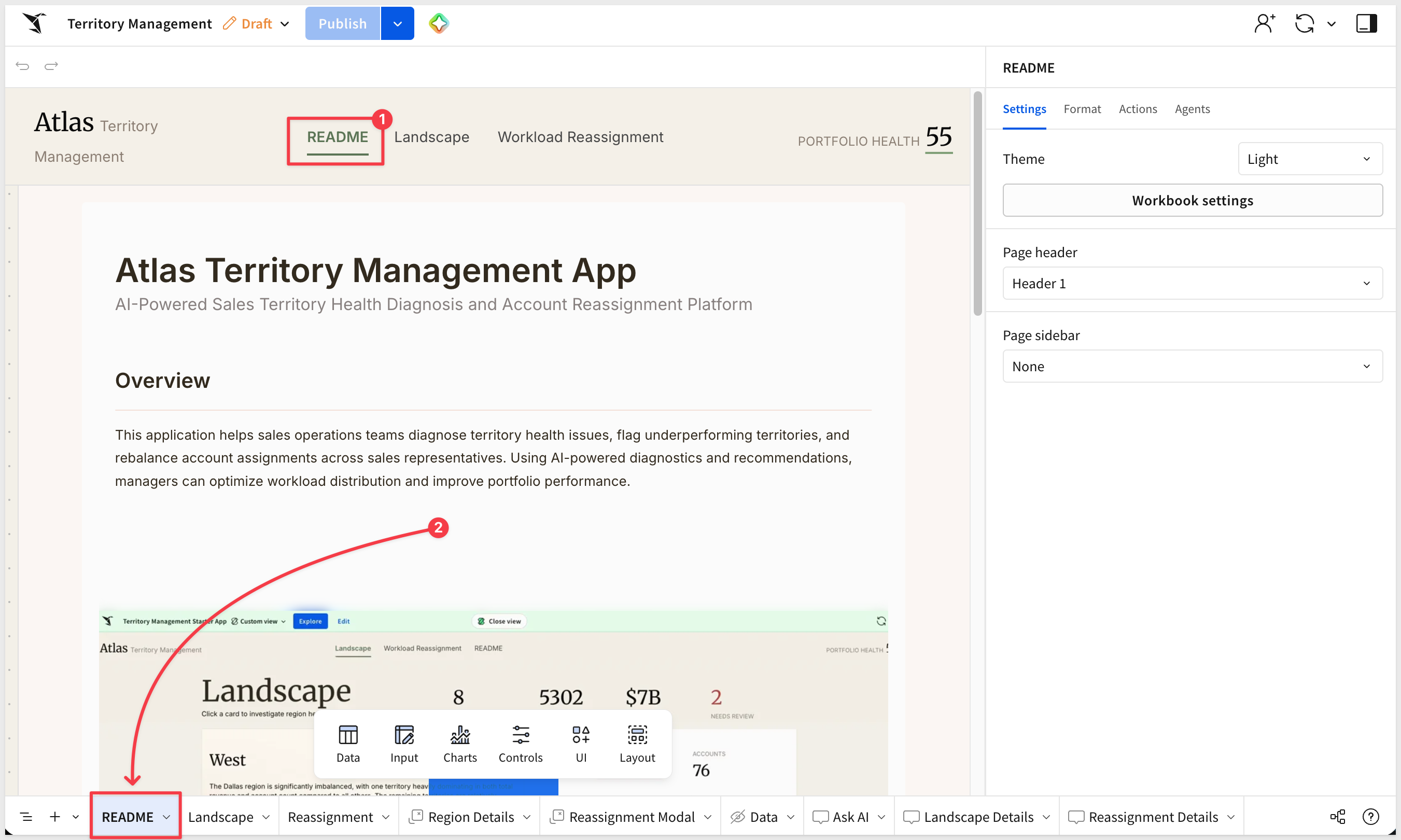Open the Page header dropdown

tap(1193, 284)
